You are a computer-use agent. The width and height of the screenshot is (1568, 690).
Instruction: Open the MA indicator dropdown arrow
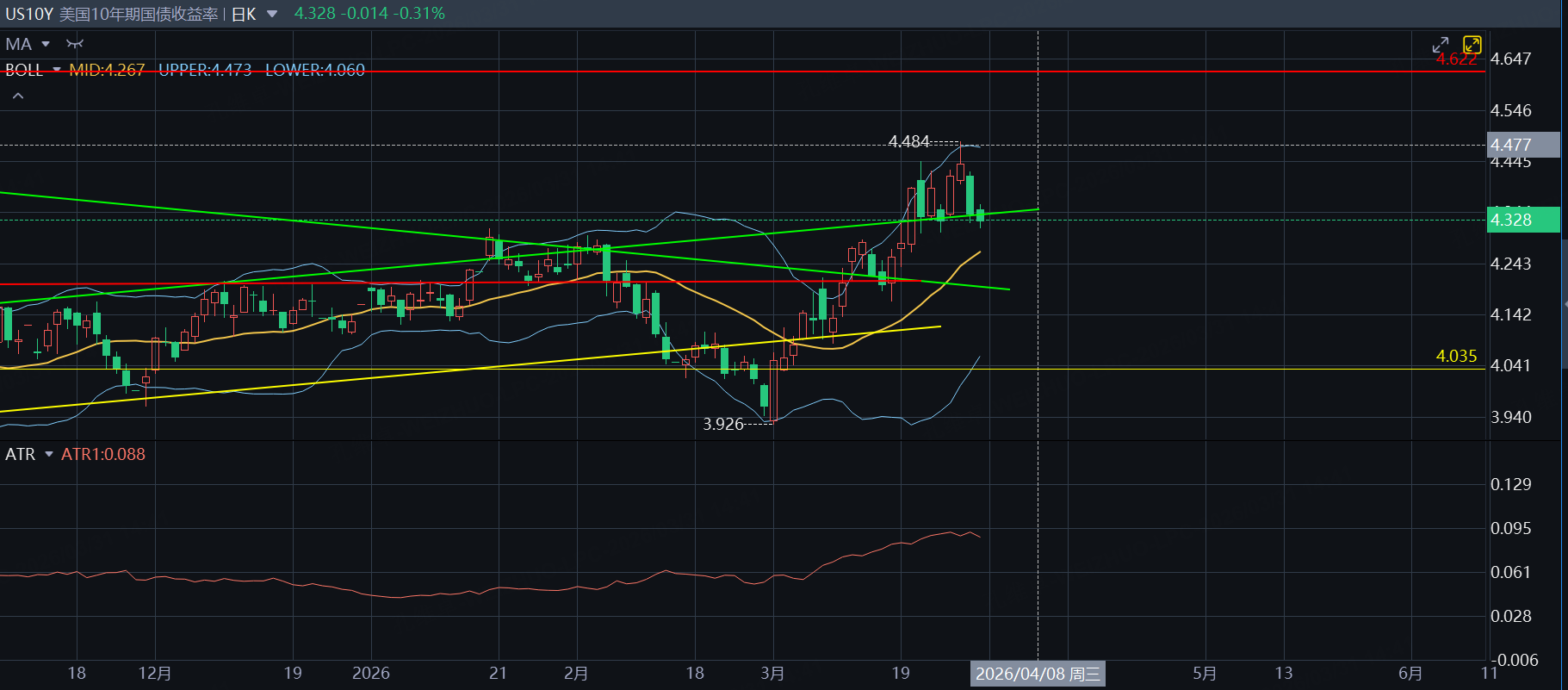pyautogui.click(x=46, y=44)
